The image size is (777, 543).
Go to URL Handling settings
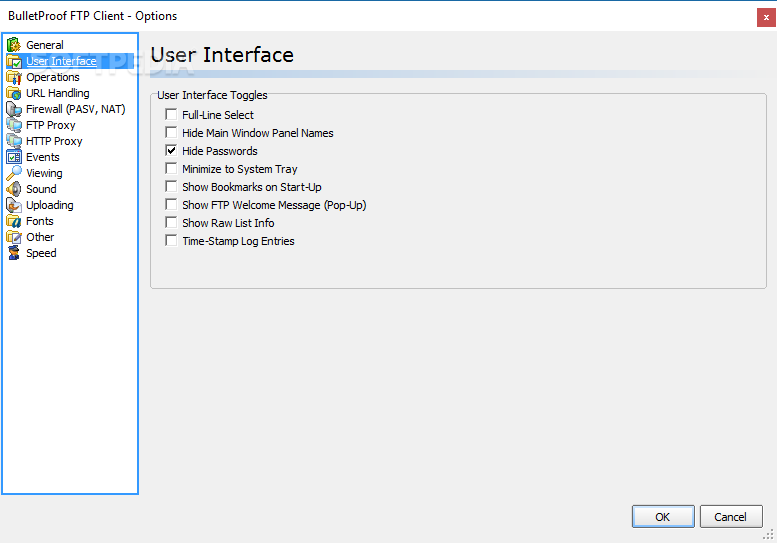pyautogui.click(x=57, y=93)
